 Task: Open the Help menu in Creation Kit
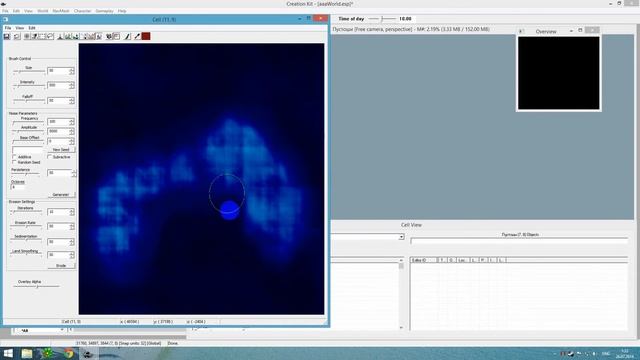pos(122,11)
